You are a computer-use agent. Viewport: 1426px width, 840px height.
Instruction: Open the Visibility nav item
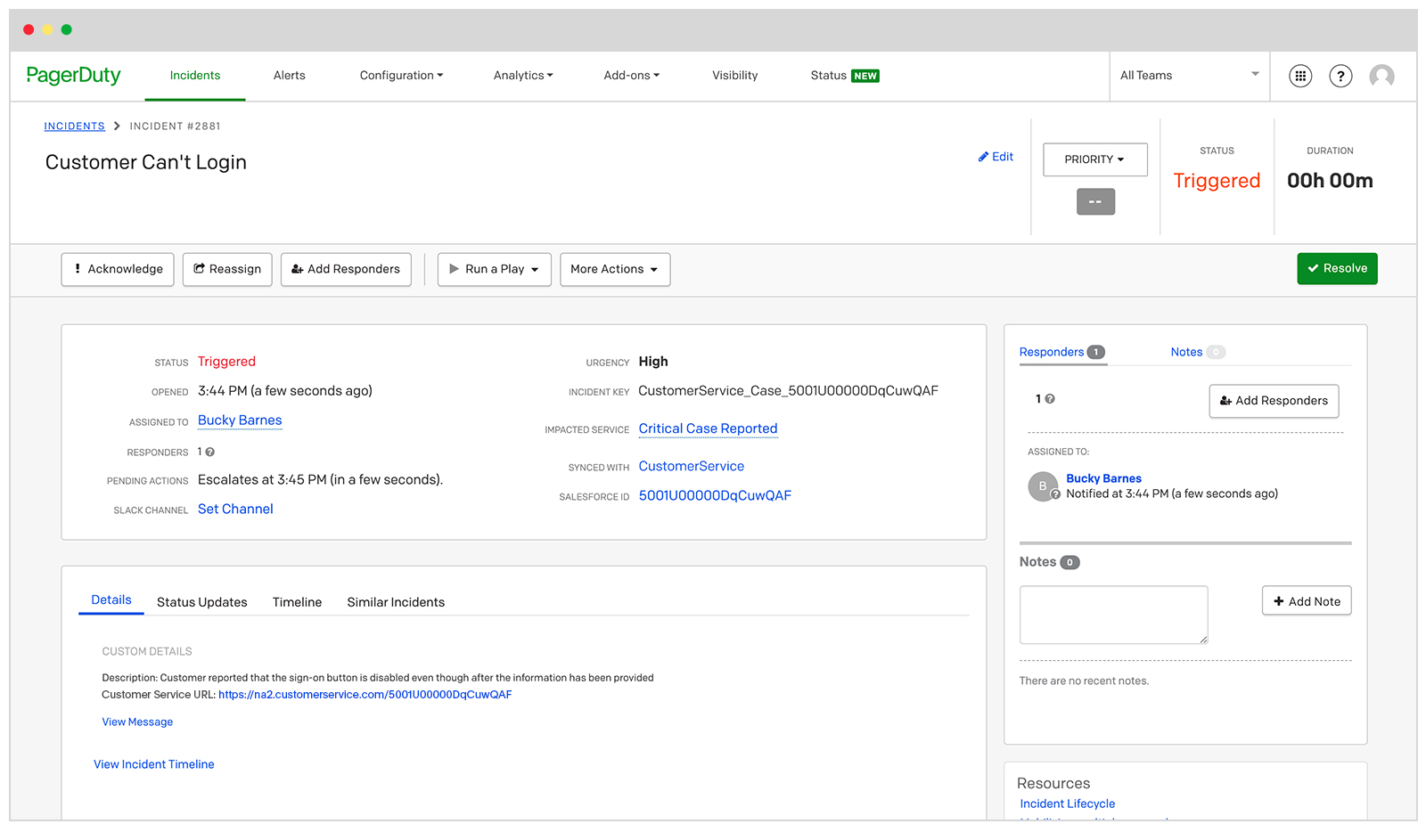(735, 76)
